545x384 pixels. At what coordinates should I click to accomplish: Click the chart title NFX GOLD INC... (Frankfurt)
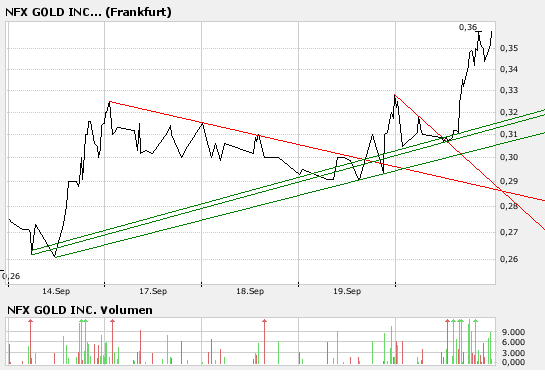pos(88,12)
